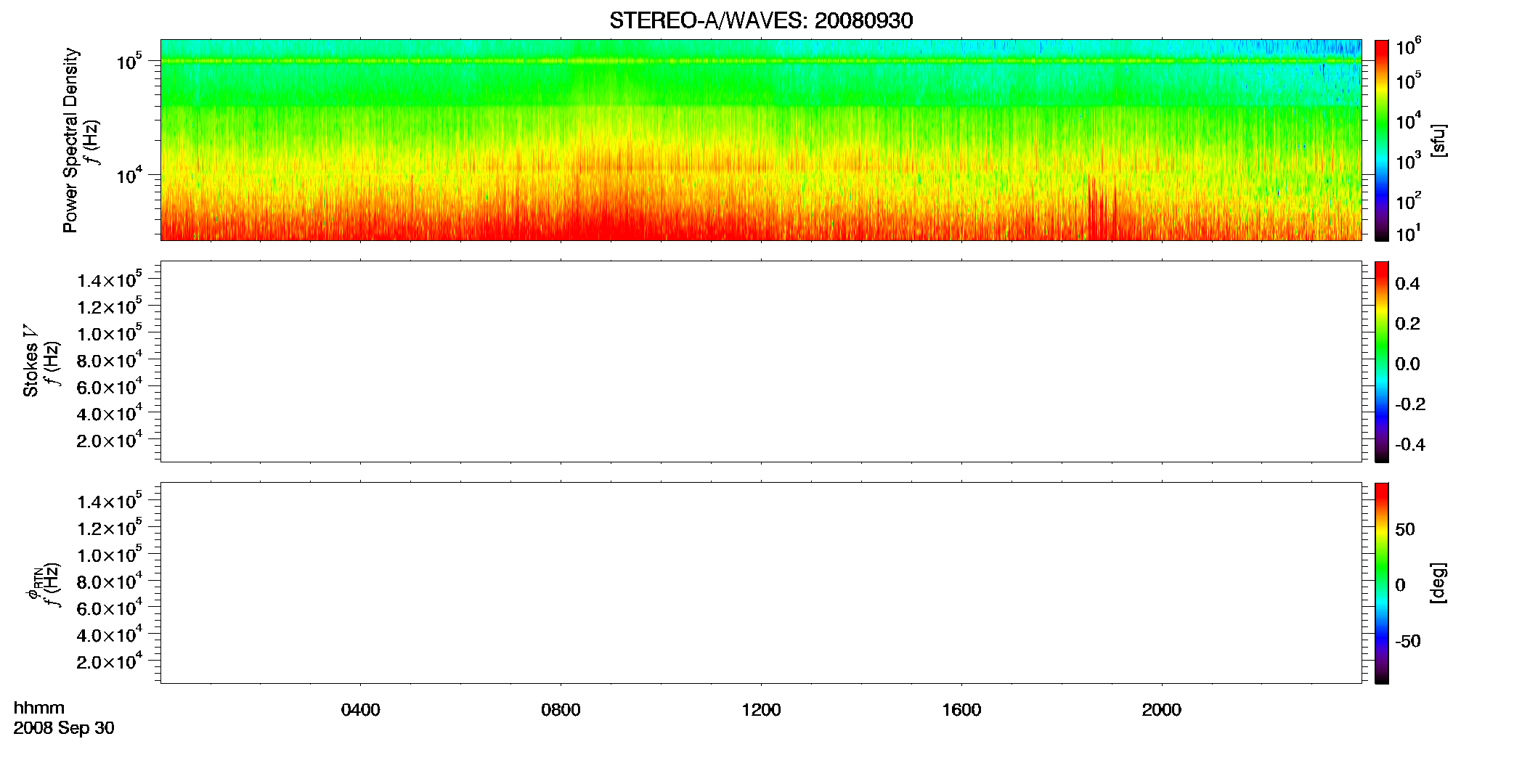Click the 0.4 value on Stokes V color bar
Screen dimensions: 1522x784
pos(1407,284)
